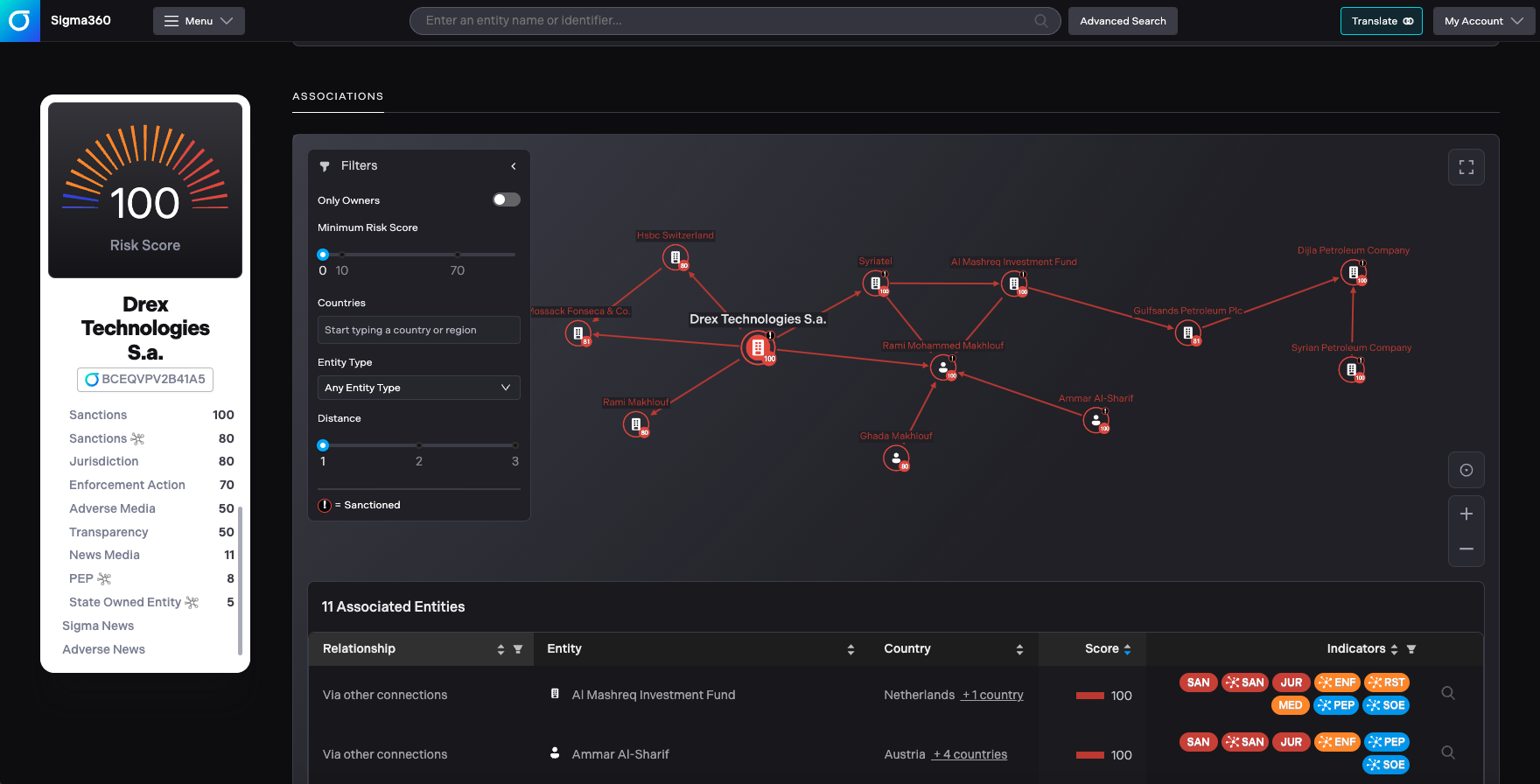Set the Distance slider to 2
Viewport: 1540px width, 784px height.
click(x=419, y=445)
